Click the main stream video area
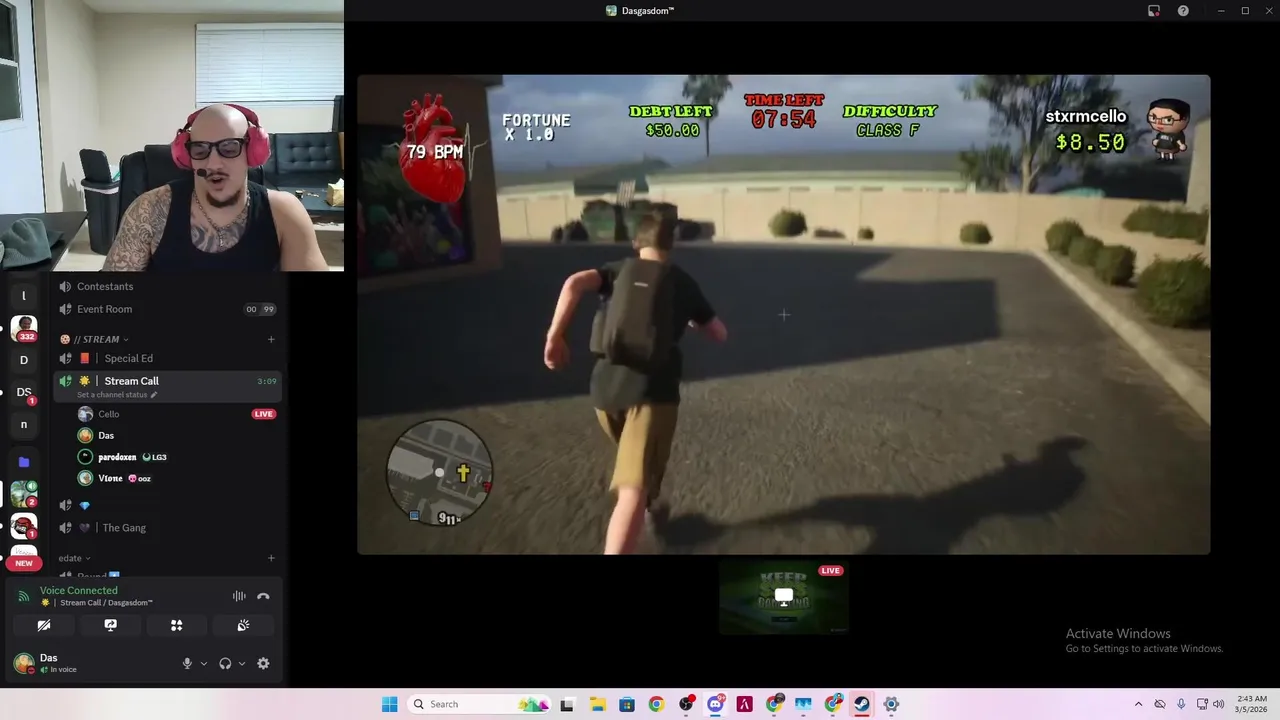This screenshot has width=1280, height=720. click(784, 314)
